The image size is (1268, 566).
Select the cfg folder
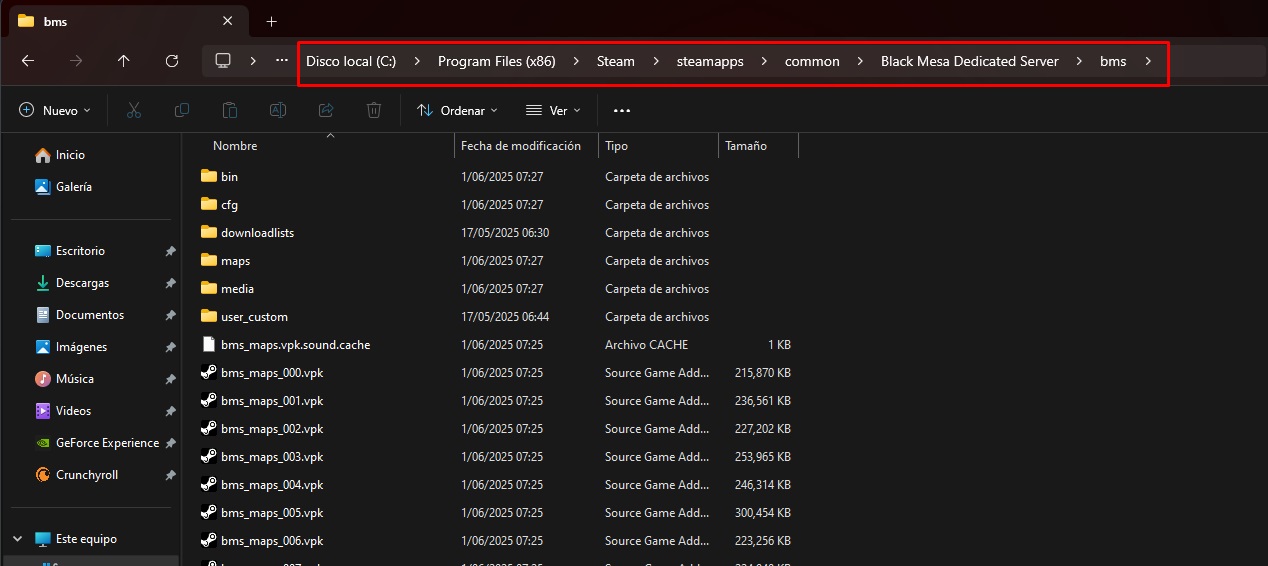click(229, 205)
